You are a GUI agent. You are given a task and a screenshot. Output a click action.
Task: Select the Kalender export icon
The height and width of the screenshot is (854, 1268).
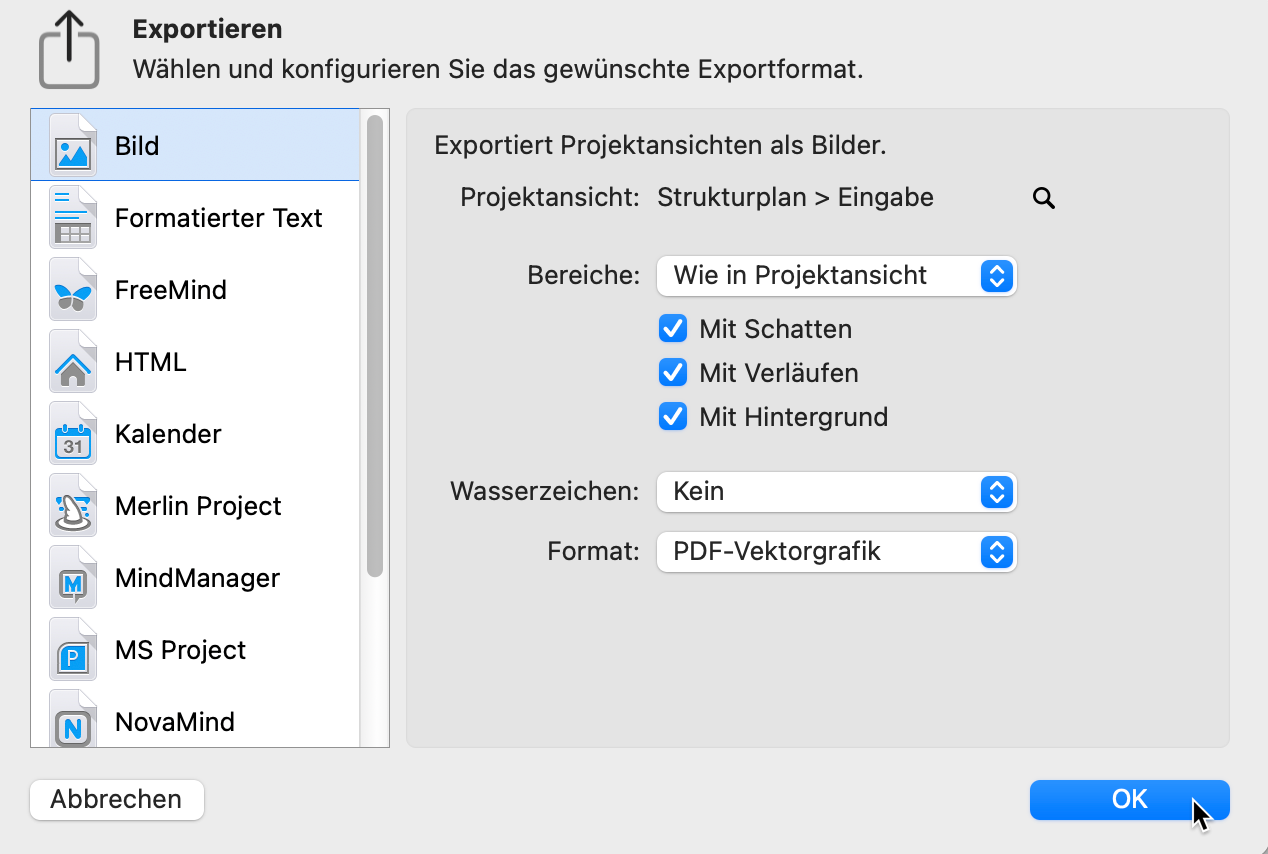[x=72, y=433]
